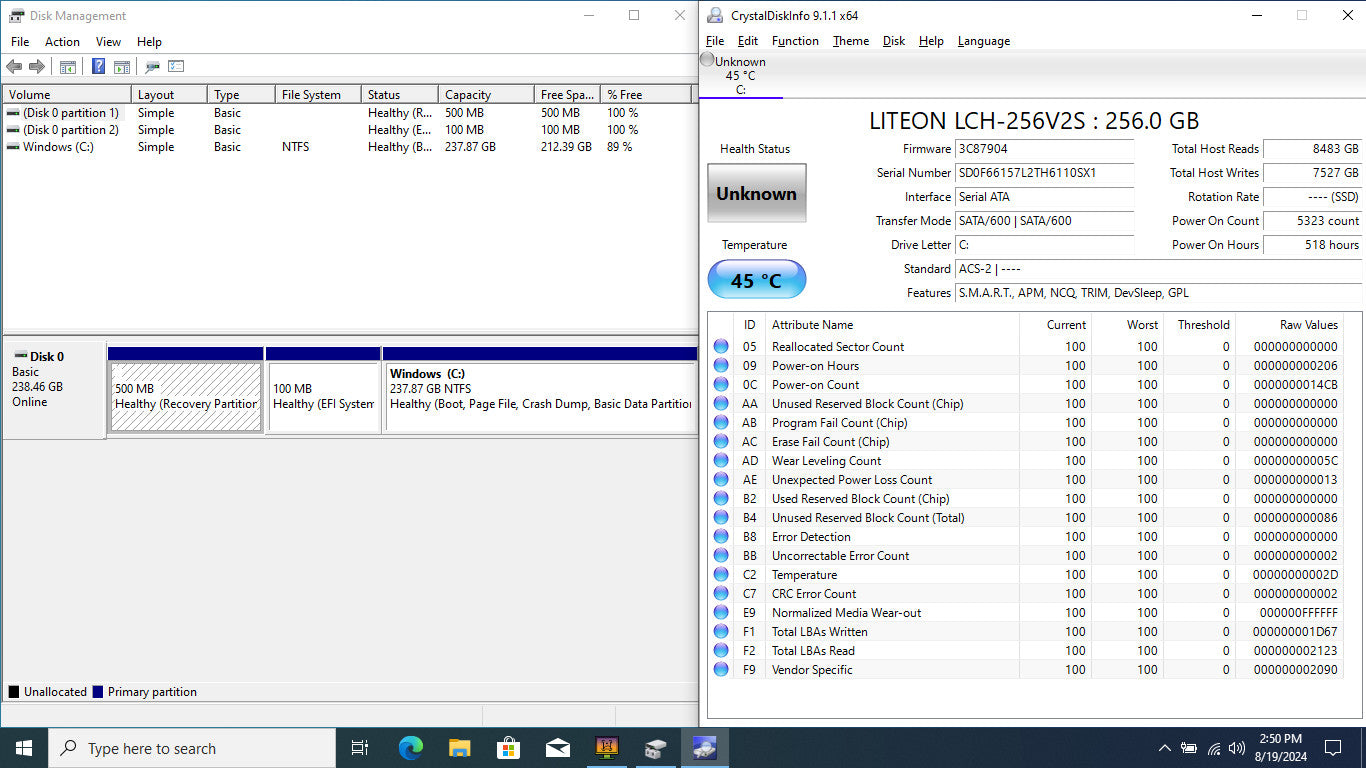
Task: Open the Theme menu in CrystalDiskInfo
Action: click(850, 41)
